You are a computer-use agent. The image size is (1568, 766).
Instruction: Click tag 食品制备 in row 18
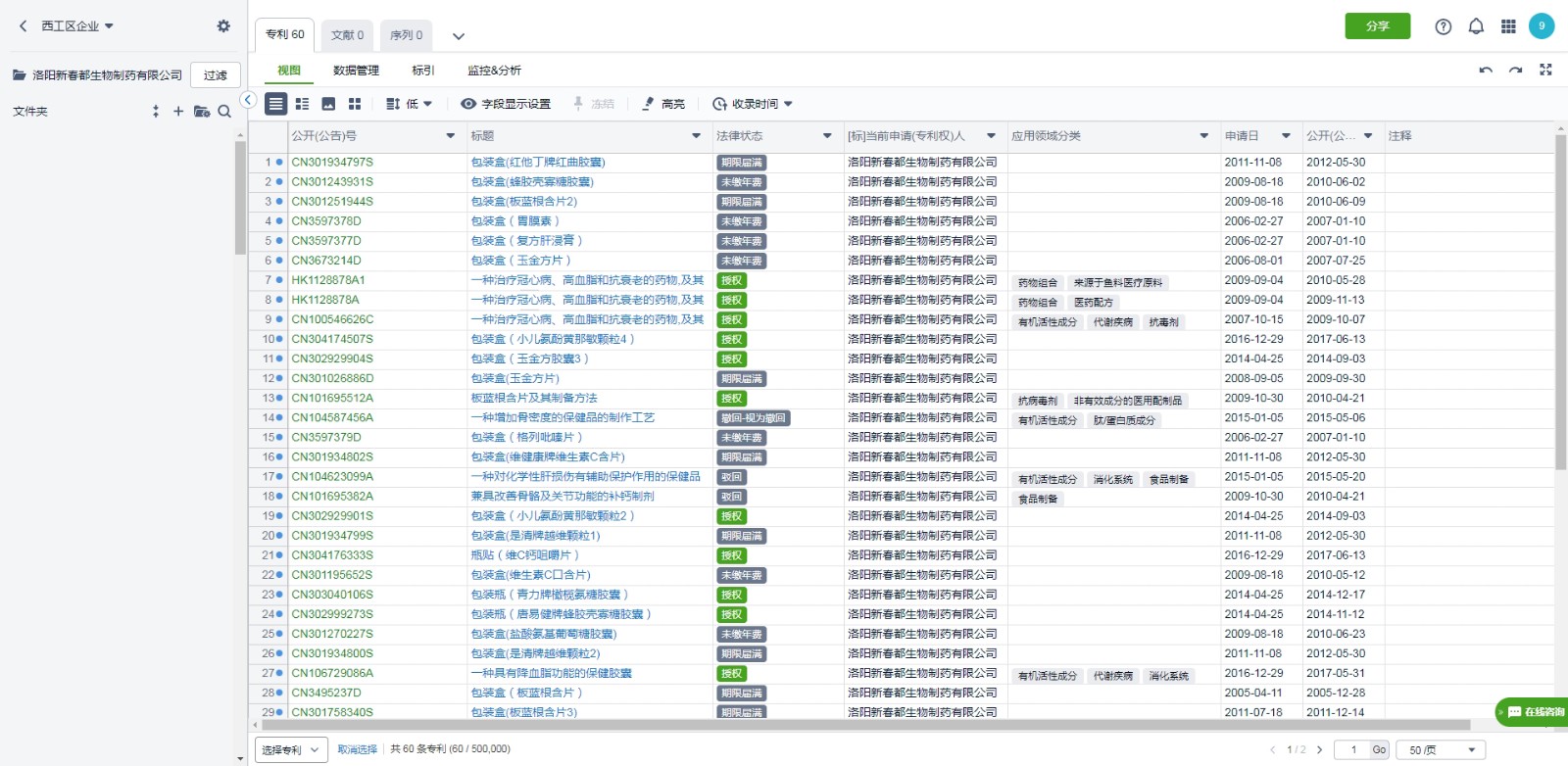click(1037, 499)
